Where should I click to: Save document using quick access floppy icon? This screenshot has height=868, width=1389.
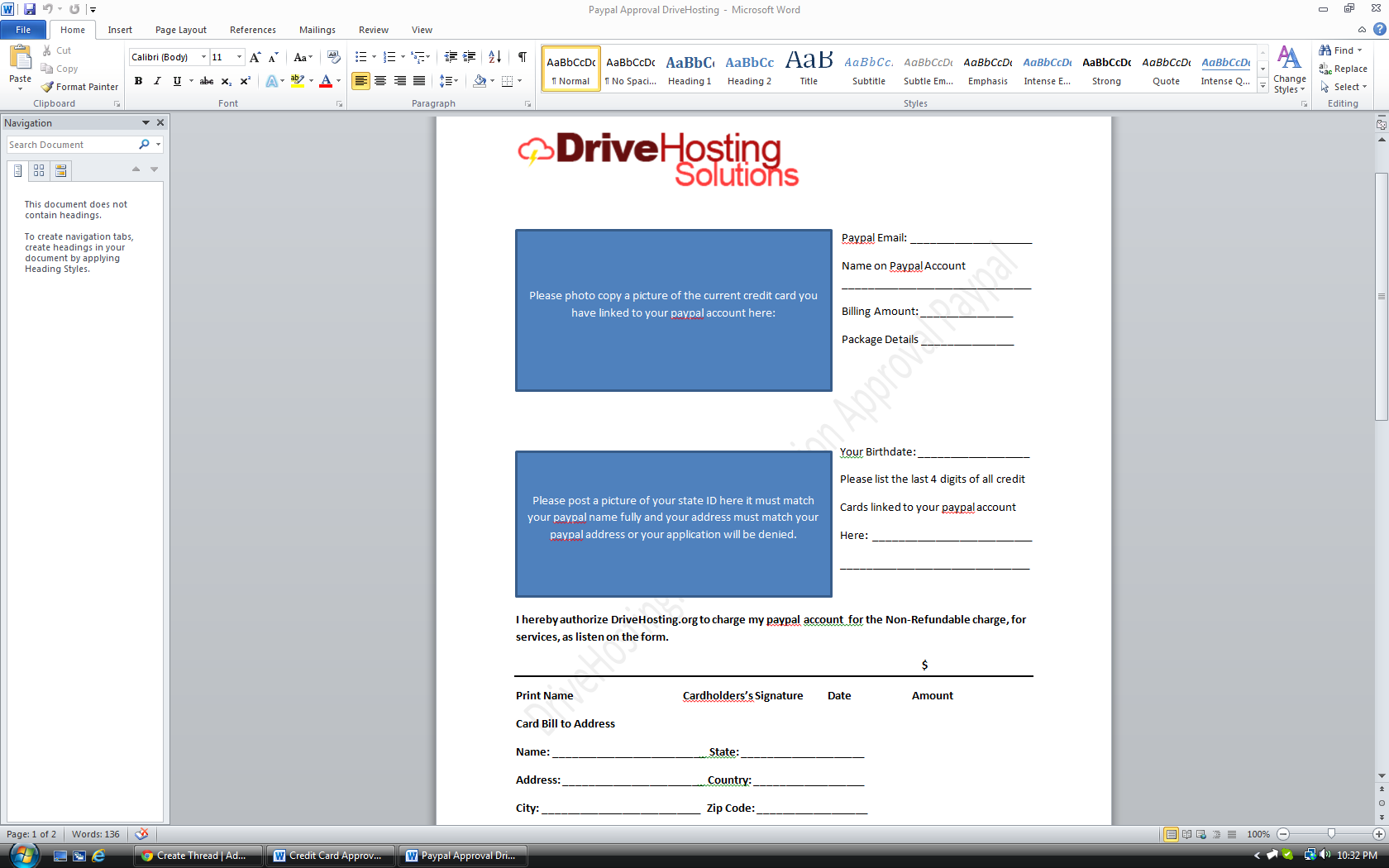pos(30,9)
